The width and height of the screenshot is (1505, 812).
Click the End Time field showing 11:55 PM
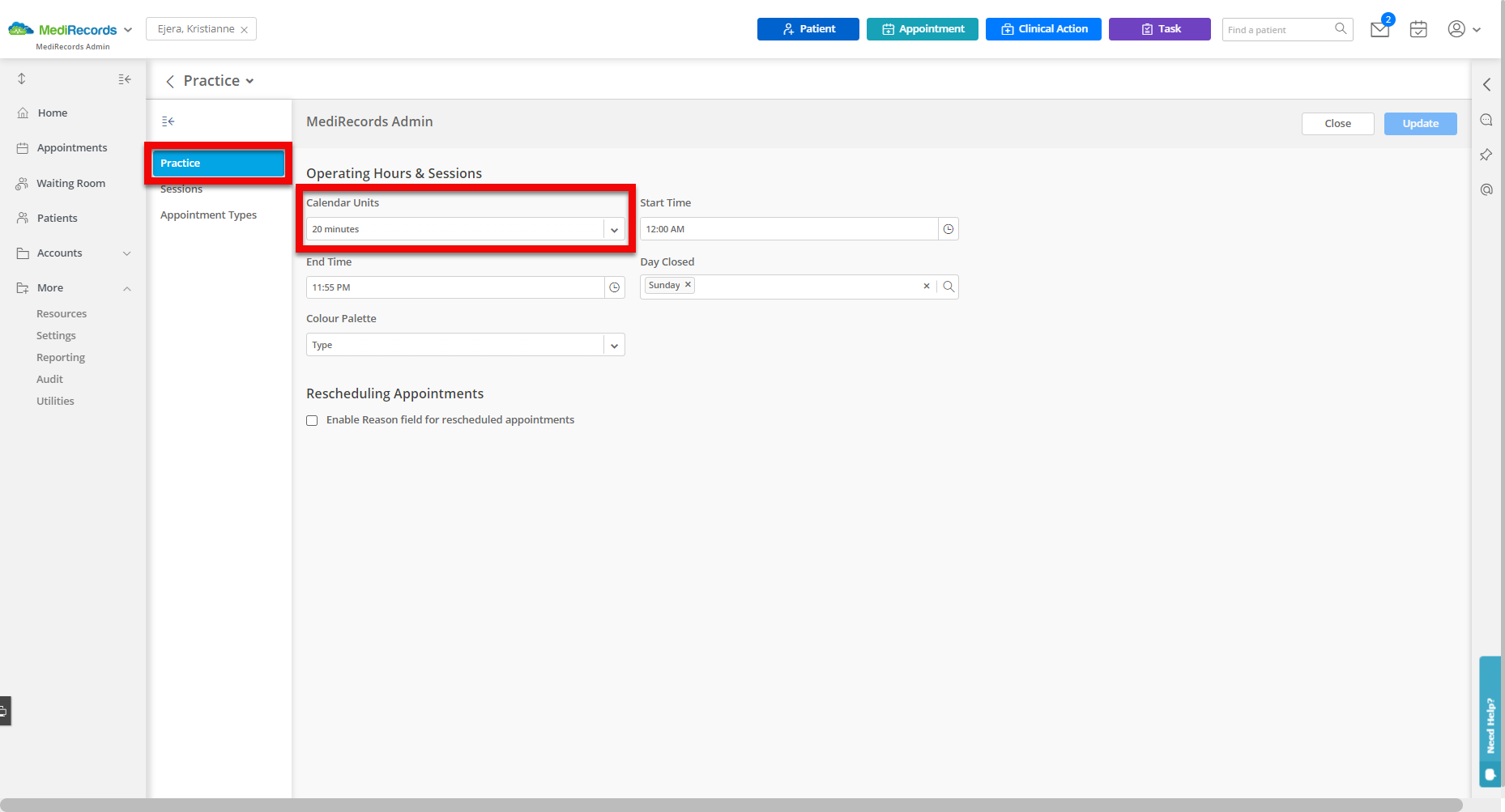[455, 287]
